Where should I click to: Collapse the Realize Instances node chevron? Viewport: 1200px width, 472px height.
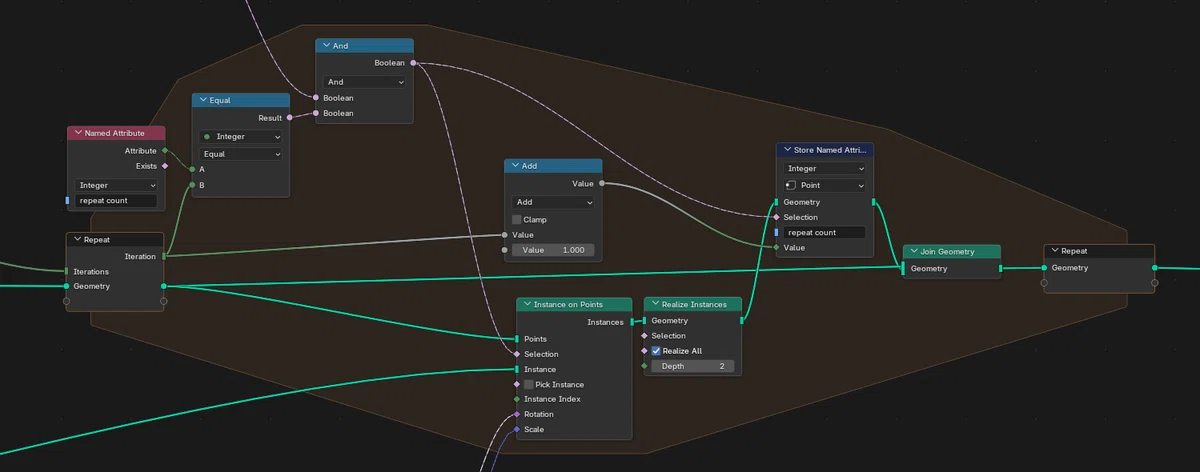[654, 304]
